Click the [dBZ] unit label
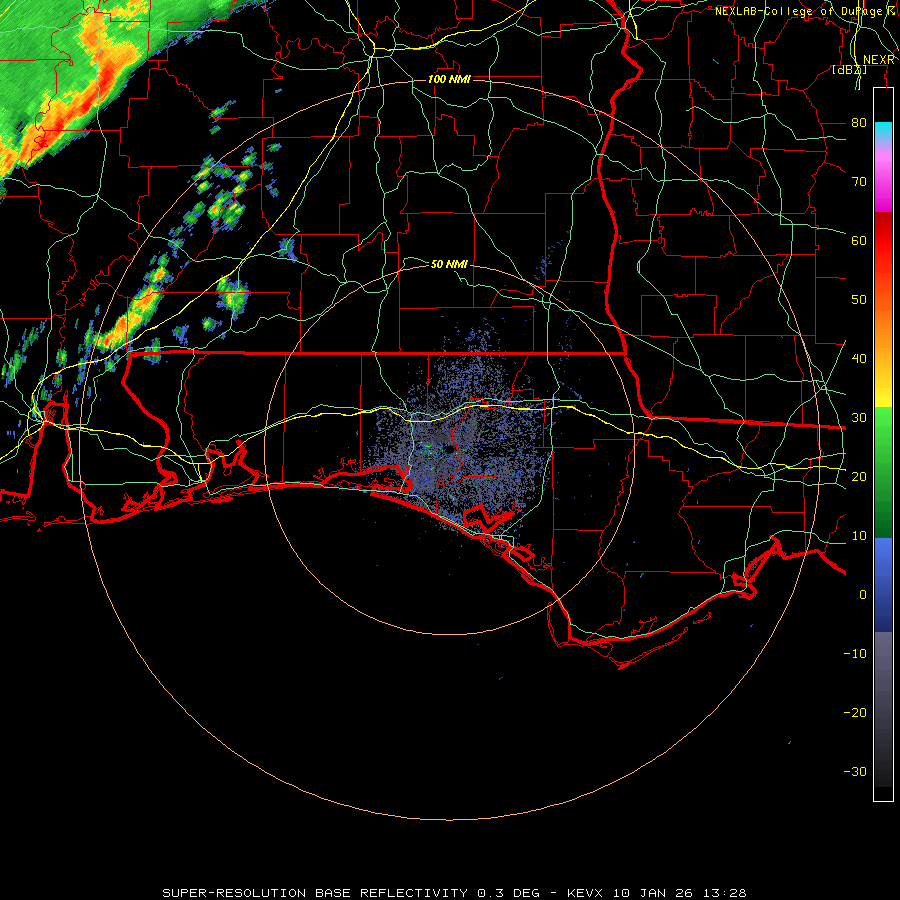 [849, 70]
